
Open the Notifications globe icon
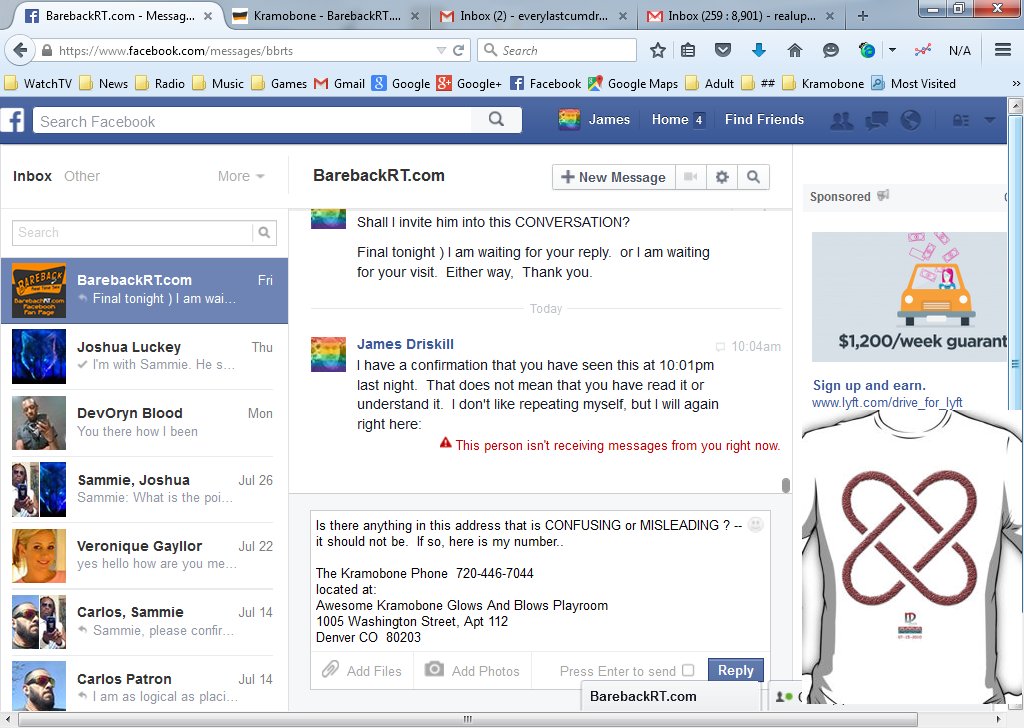910,120
